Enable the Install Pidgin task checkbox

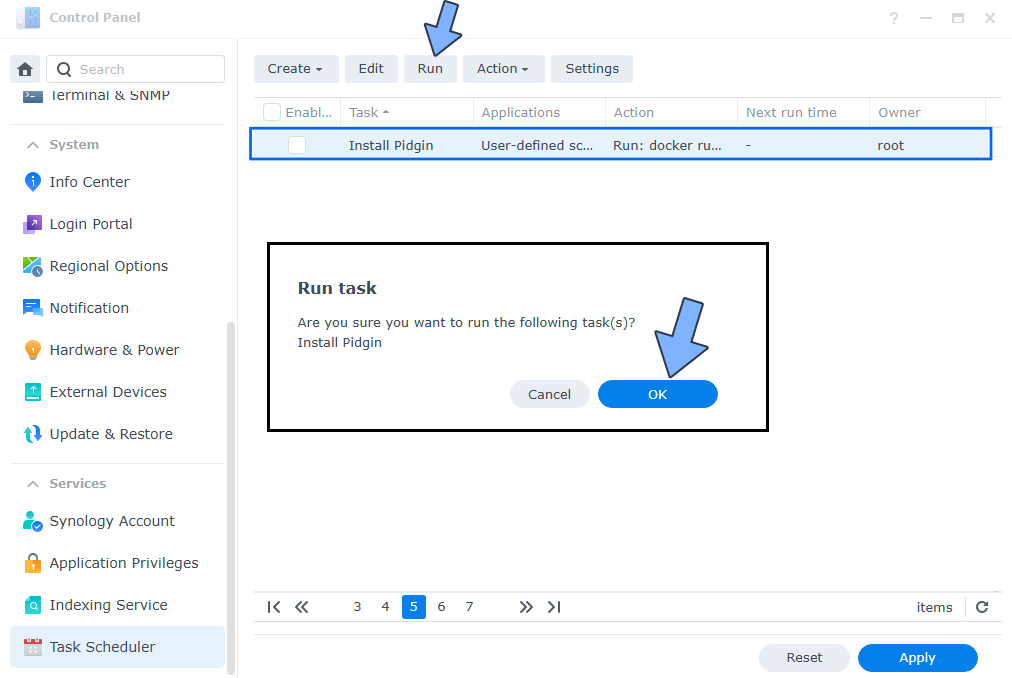(297, 145)
